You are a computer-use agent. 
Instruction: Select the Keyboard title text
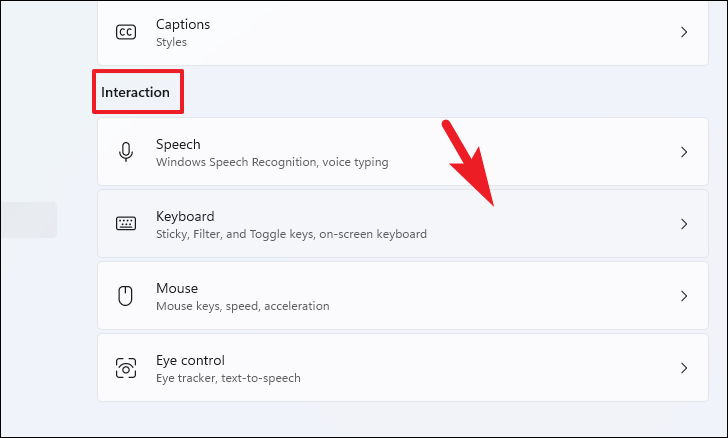coord(185,216)
